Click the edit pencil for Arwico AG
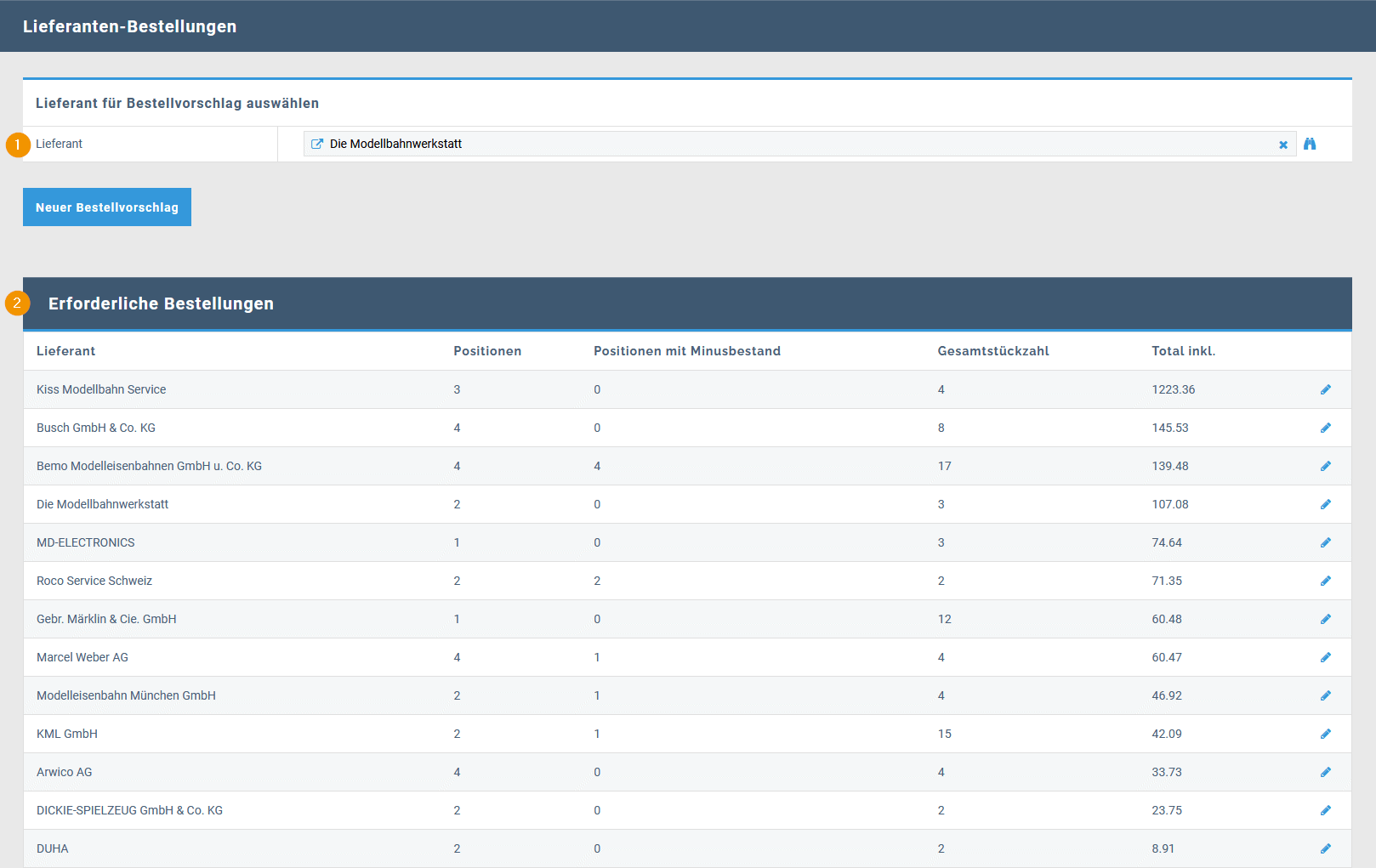1376x868 pixels. 1326,772
